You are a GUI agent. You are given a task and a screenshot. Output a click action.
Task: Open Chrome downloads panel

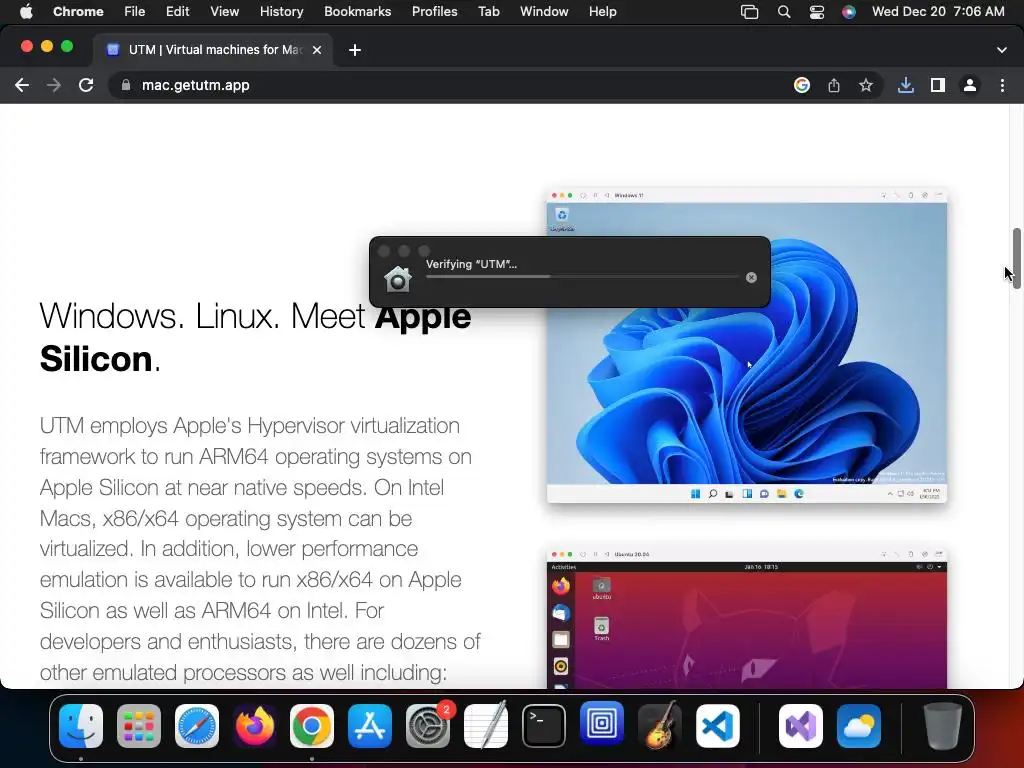click(906, 85)
